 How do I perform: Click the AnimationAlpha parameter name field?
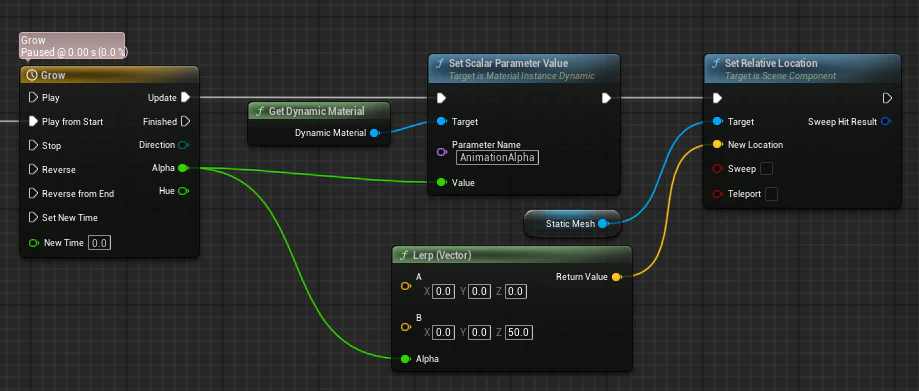[x=497, y=157]
